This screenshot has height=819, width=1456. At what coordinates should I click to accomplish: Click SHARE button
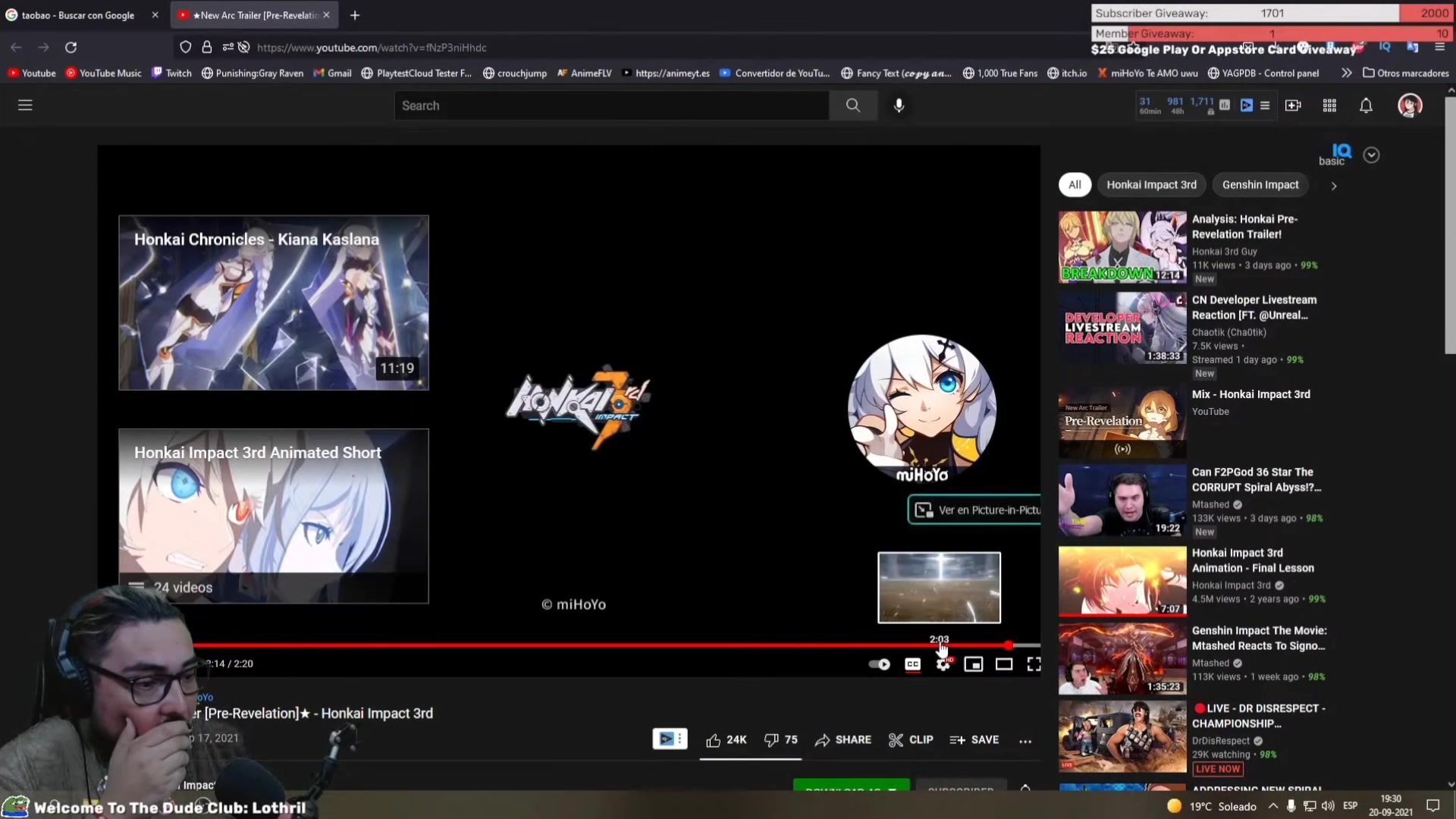tap(843, 740)
